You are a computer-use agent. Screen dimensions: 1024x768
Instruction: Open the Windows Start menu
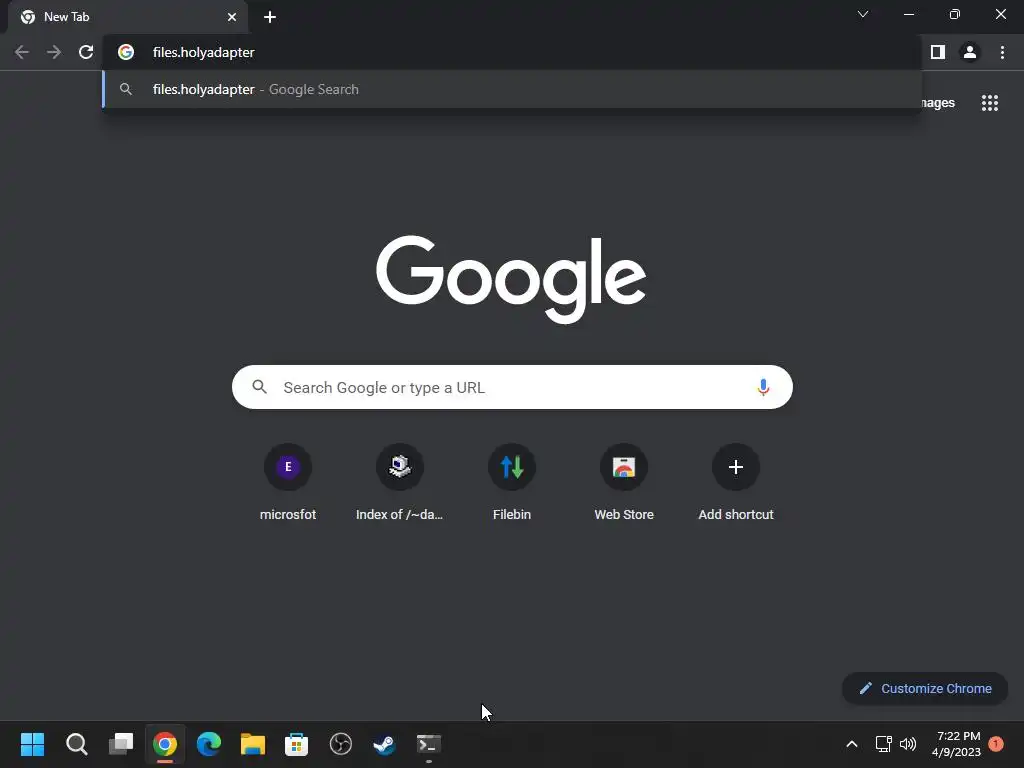[x=32, y=744]
